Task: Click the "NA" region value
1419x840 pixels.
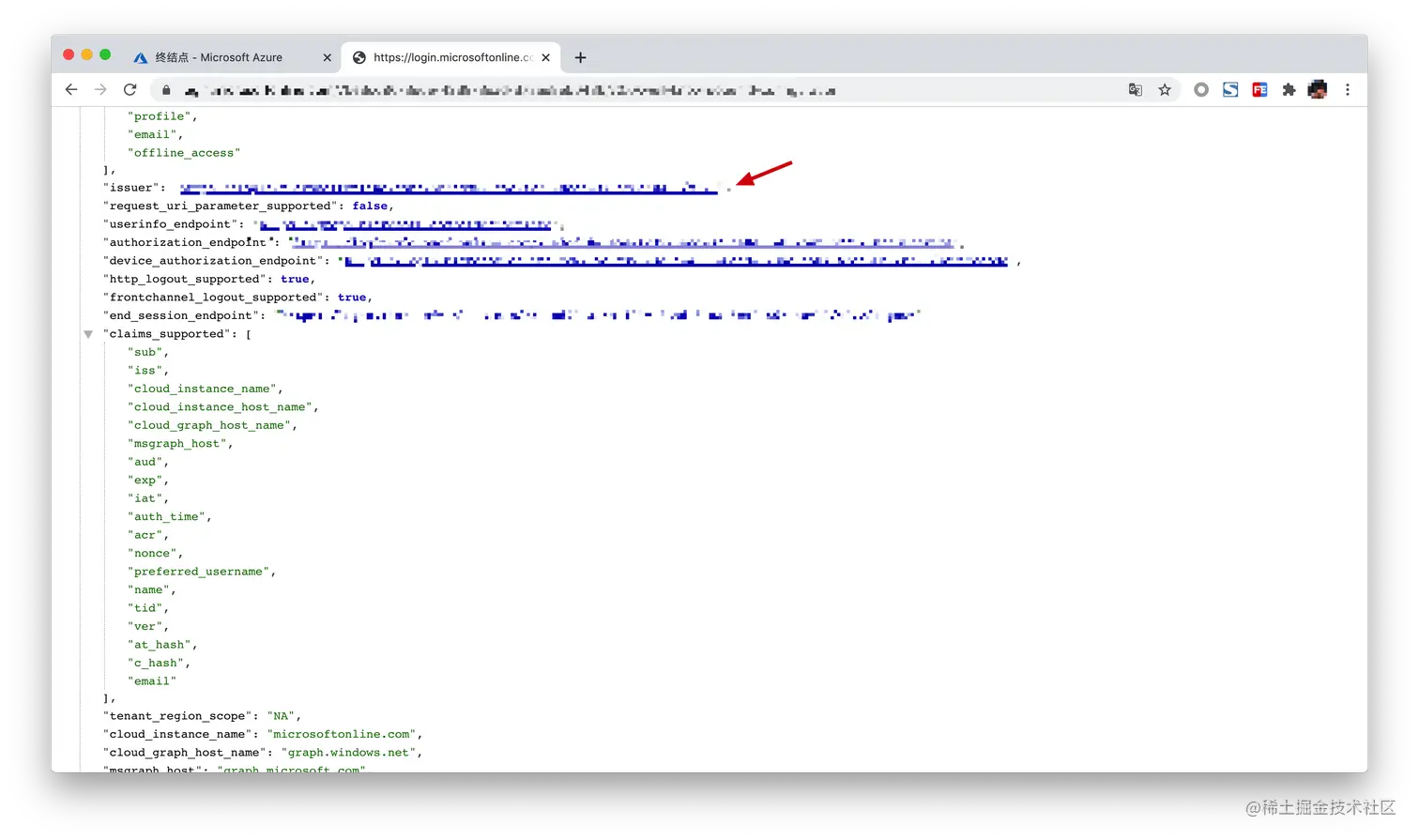Action: coord(282,716)
